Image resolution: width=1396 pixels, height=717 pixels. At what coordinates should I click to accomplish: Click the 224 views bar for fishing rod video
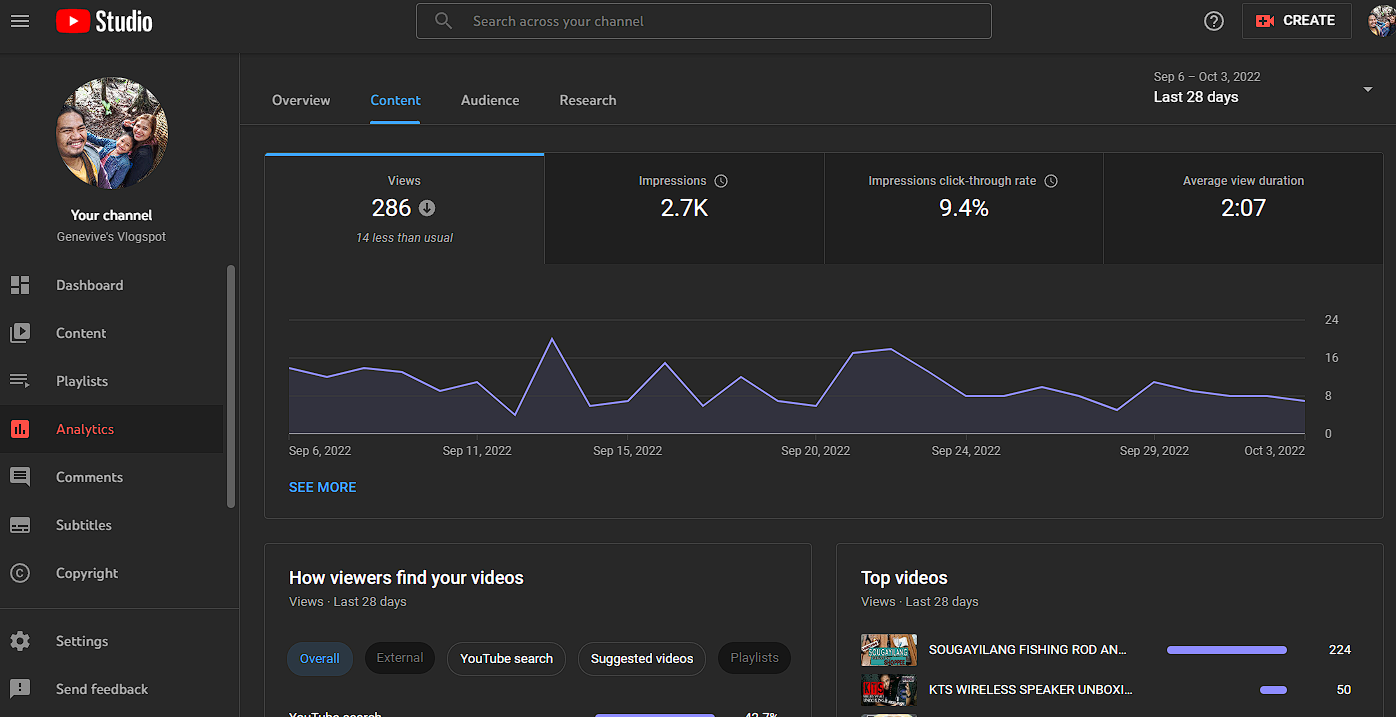coord(1227,650)
